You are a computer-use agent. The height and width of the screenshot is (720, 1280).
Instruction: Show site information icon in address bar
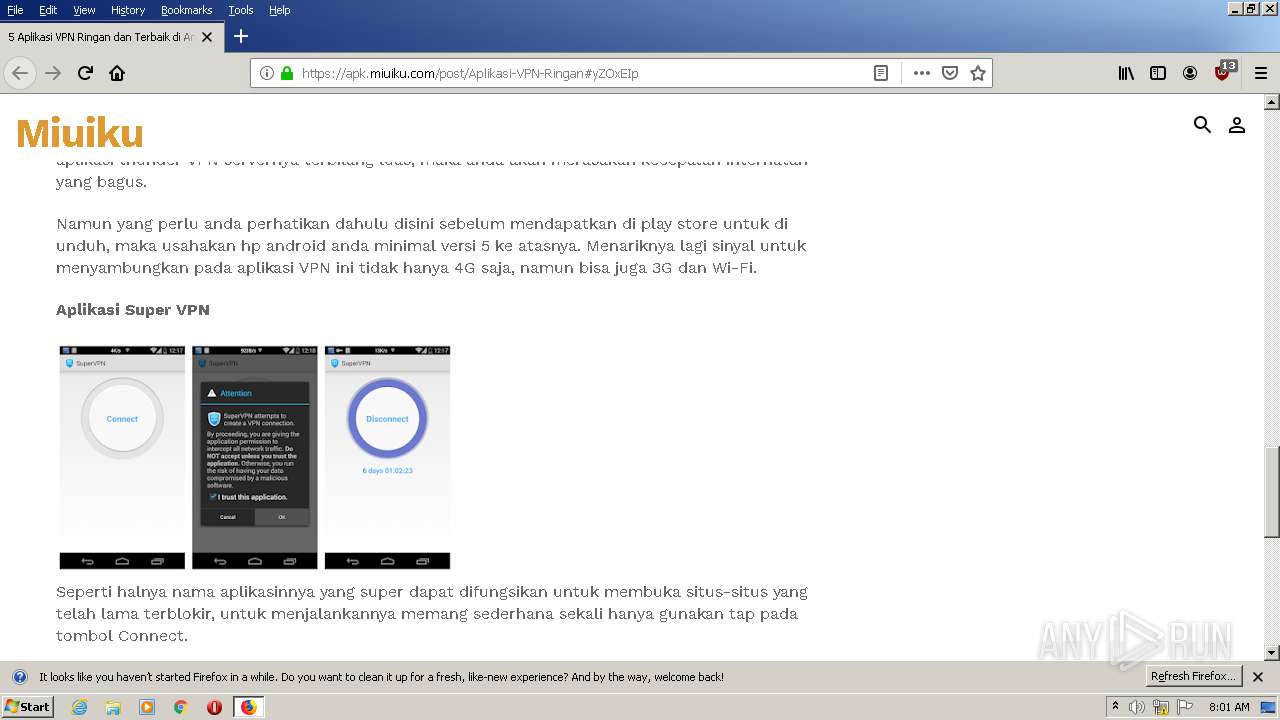click(x=267, y=73)
